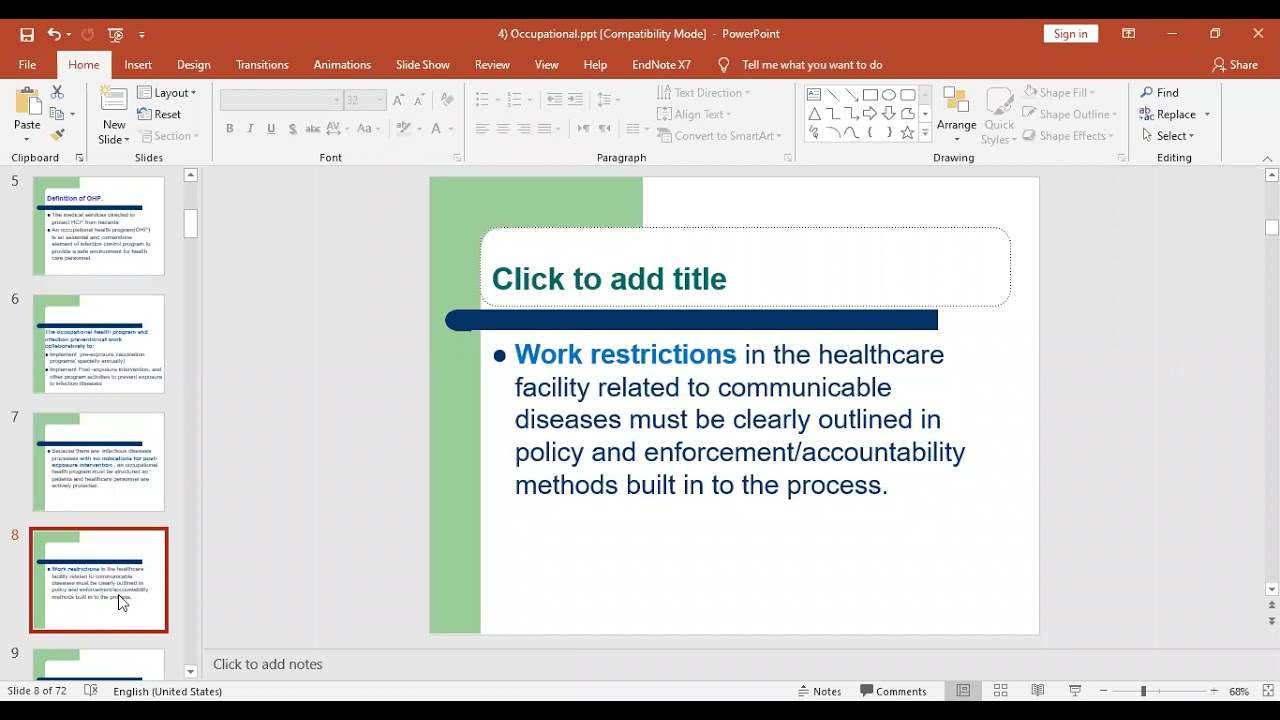Run spell check icon in status bar
Viewport: 1280px width, 720px height.
[x=91, y=691]
